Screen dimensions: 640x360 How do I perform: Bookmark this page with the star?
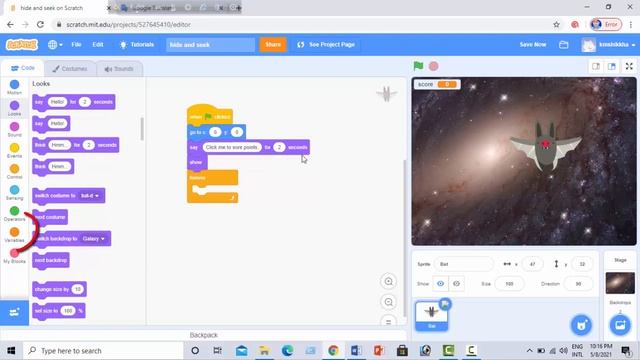(x=556, y=24)
